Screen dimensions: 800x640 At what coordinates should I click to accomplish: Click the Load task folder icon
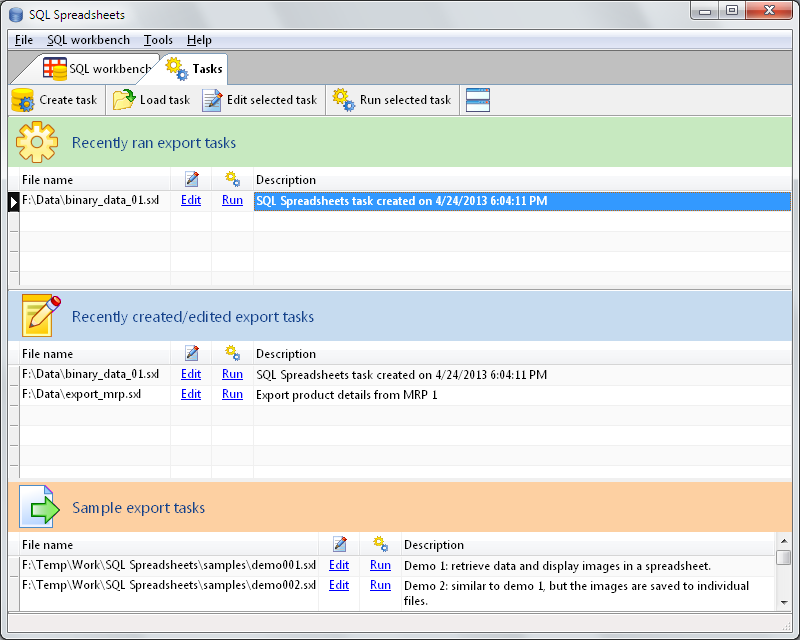[x=124, y=100]
